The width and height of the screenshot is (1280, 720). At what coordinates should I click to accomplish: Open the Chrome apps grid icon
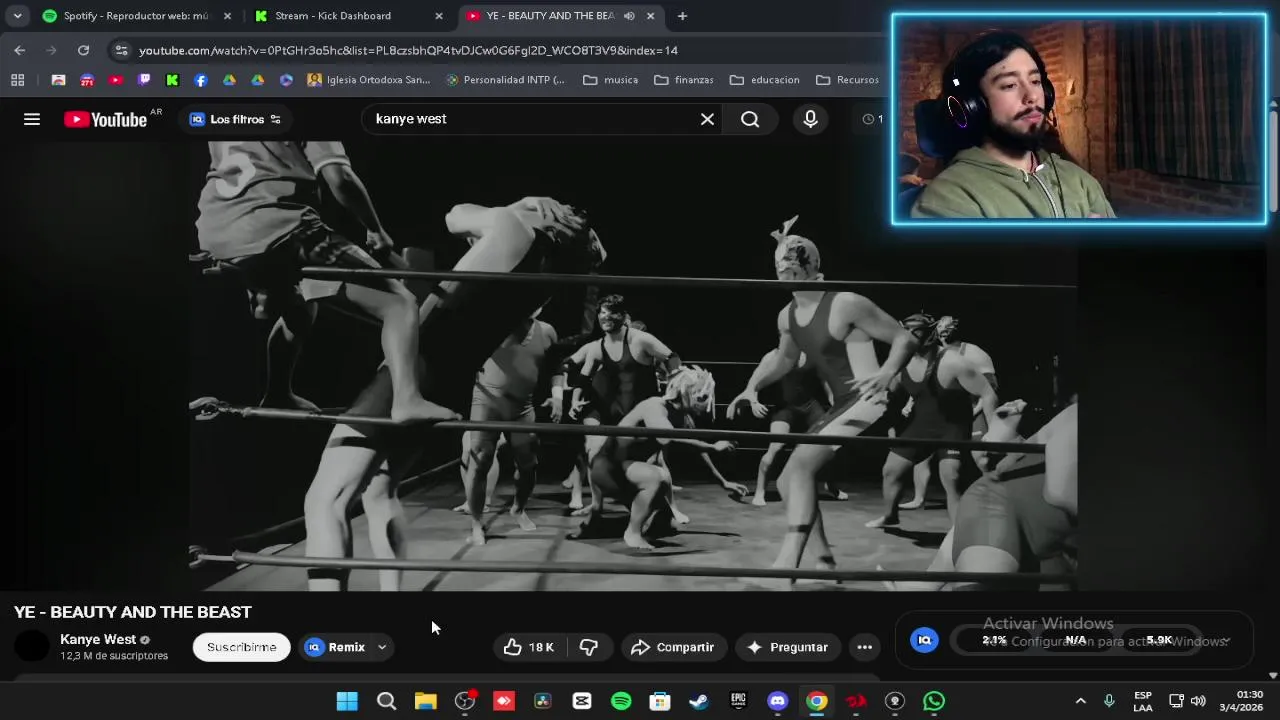click(17, 80)
